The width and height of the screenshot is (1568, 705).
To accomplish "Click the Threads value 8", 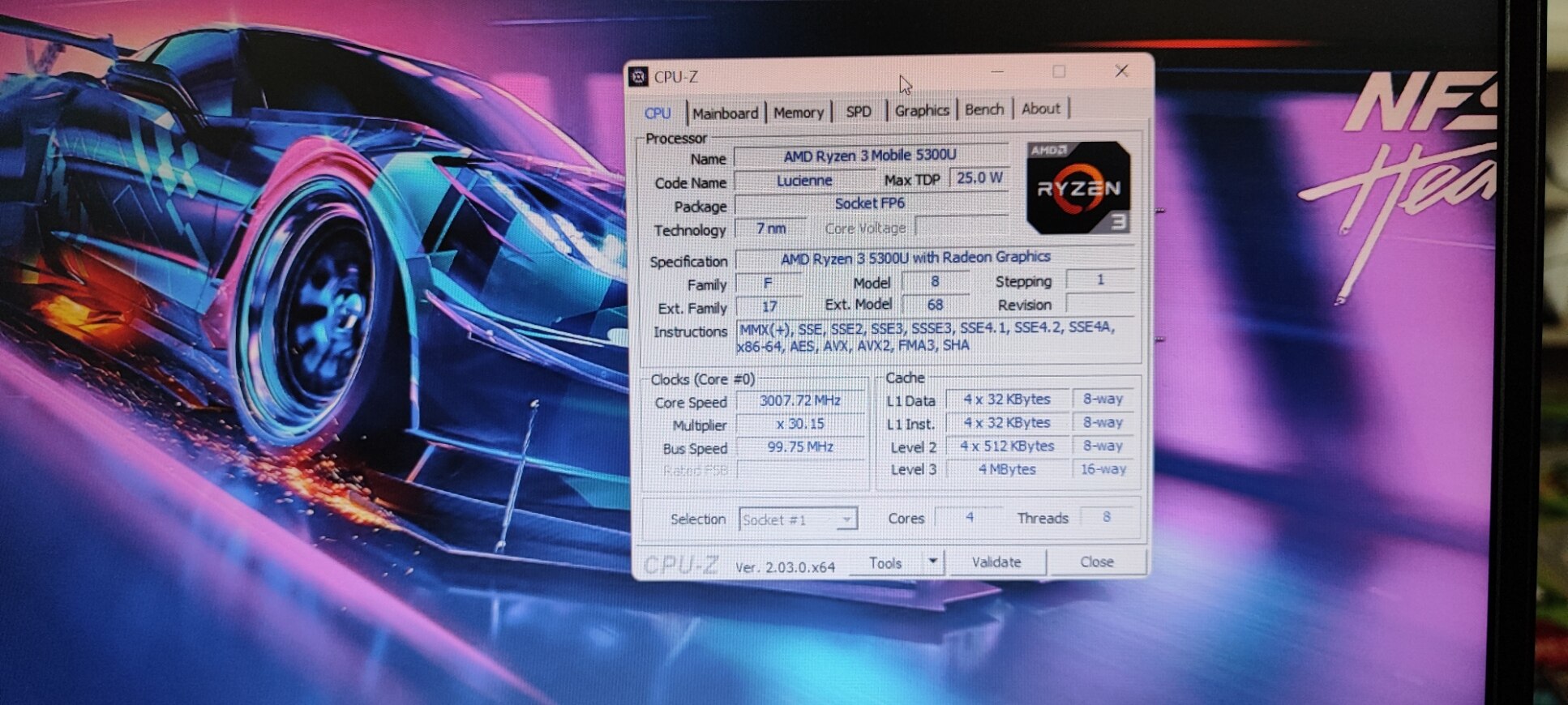I will click(1106, 517).
